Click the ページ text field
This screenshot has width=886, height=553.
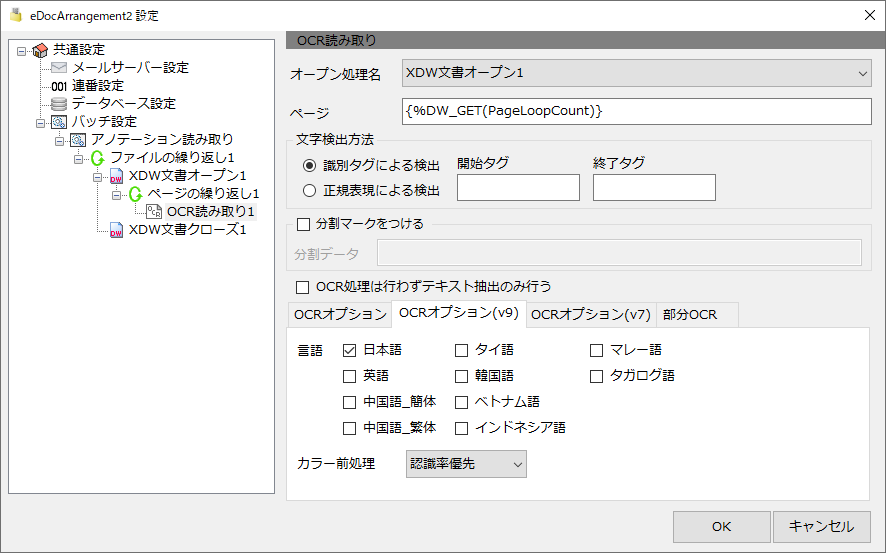pyautogui.click(x=637, y=111)
